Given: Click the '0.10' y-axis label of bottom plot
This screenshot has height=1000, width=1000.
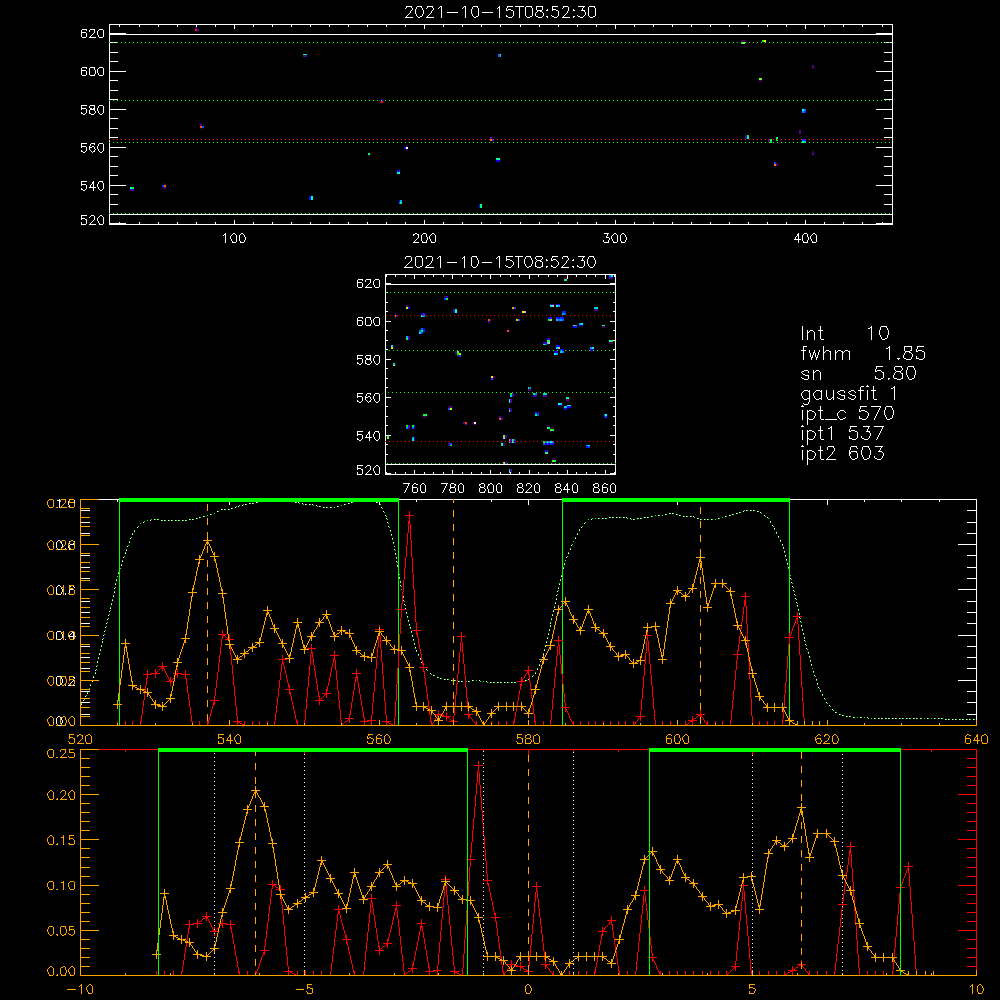Looking at the screenshot, I should [61, 886].
